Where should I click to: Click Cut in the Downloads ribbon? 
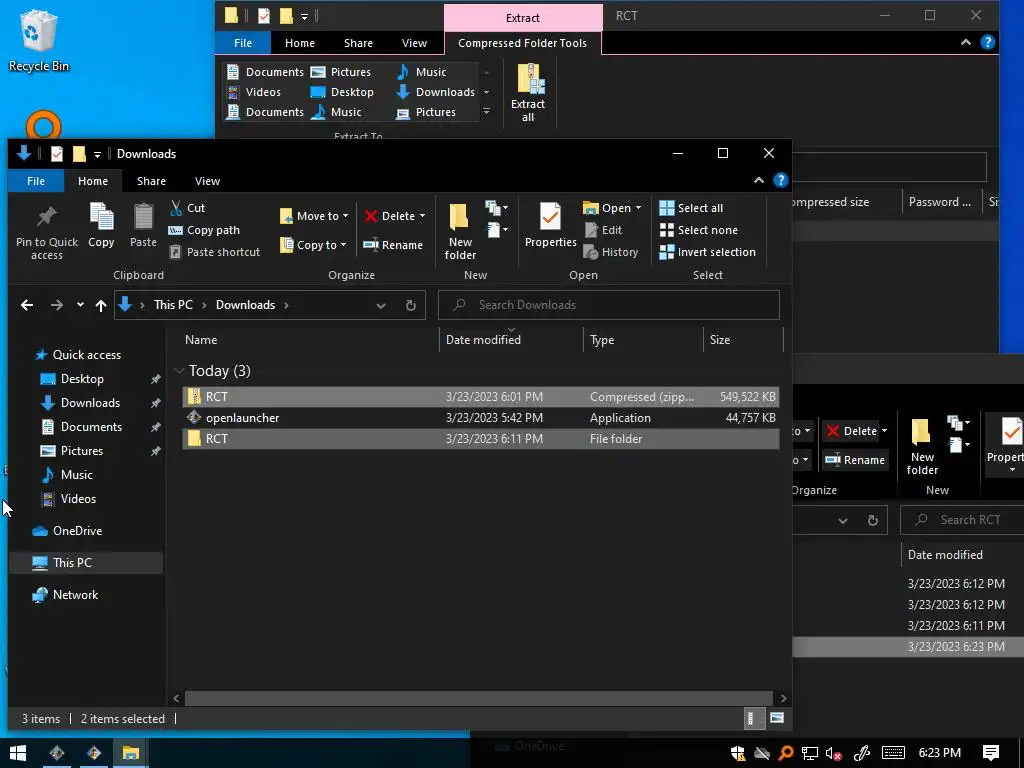[187, 208]
